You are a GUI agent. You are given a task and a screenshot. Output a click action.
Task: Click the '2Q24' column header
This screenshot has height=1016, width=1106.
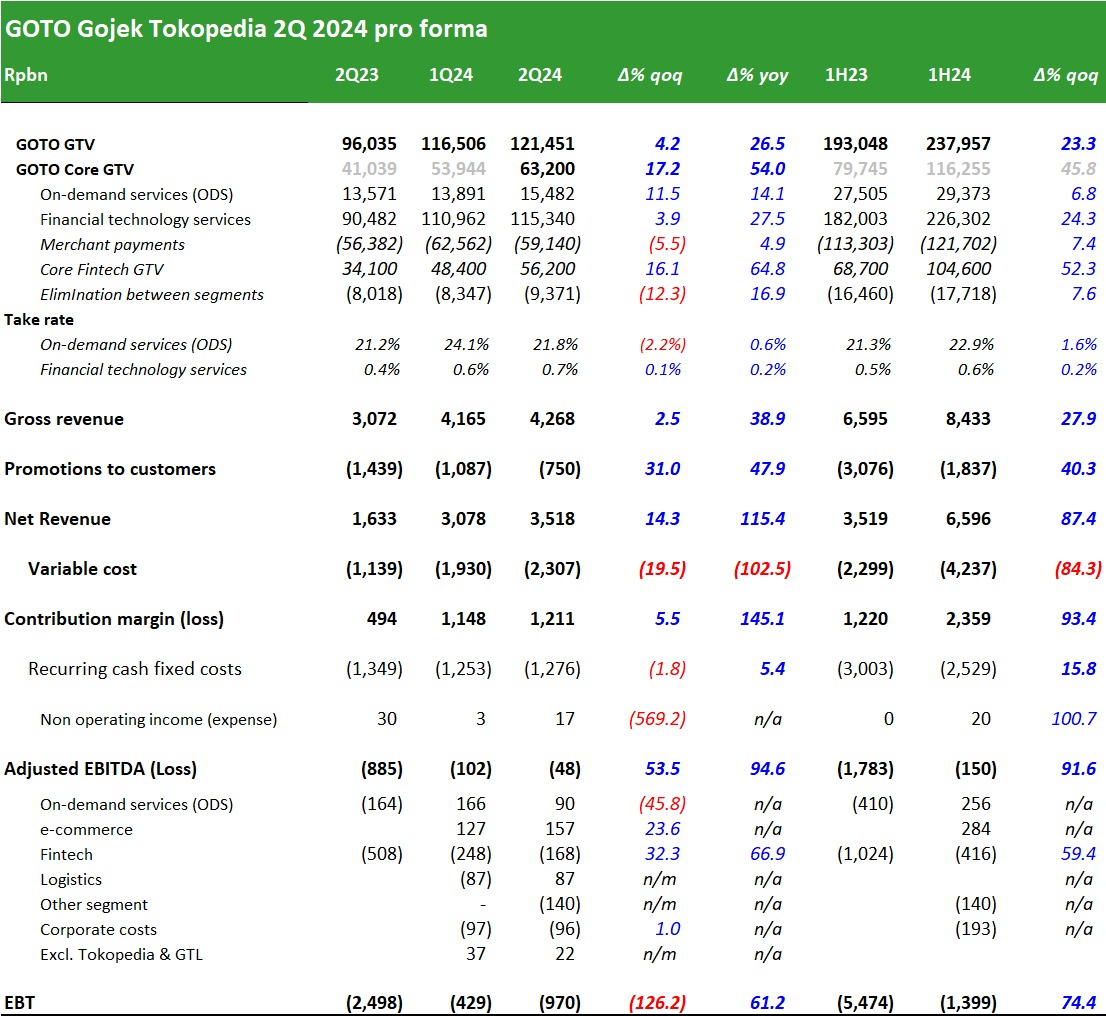click(540, 75)
